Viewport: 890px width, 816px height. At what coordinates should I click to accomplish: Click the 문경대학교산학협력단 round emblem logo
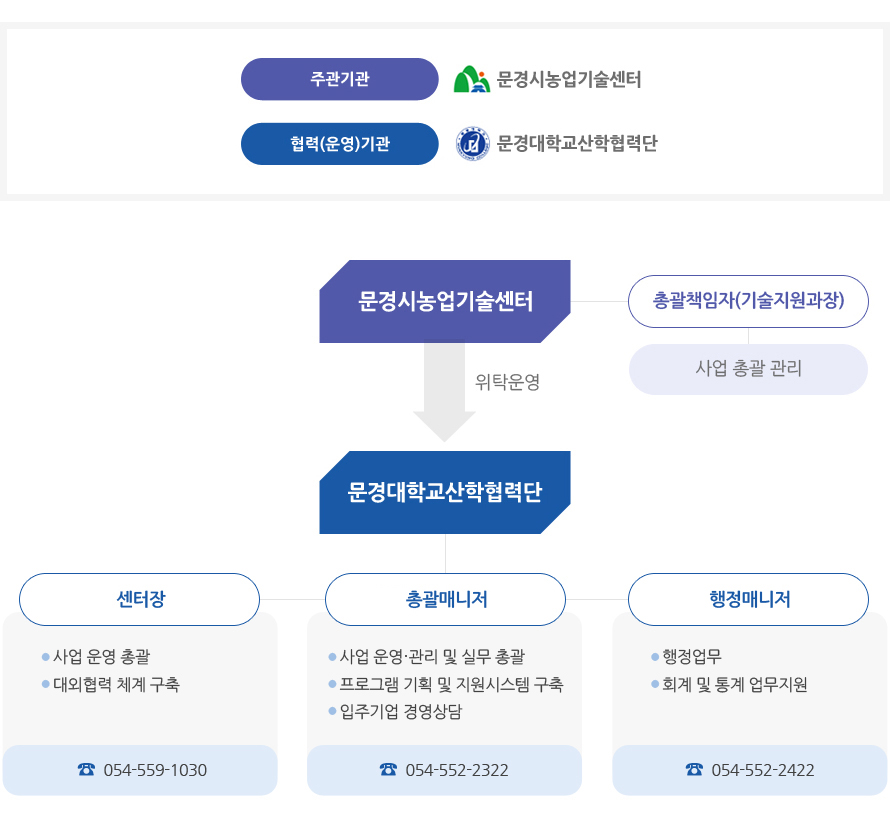coord(473,144)
